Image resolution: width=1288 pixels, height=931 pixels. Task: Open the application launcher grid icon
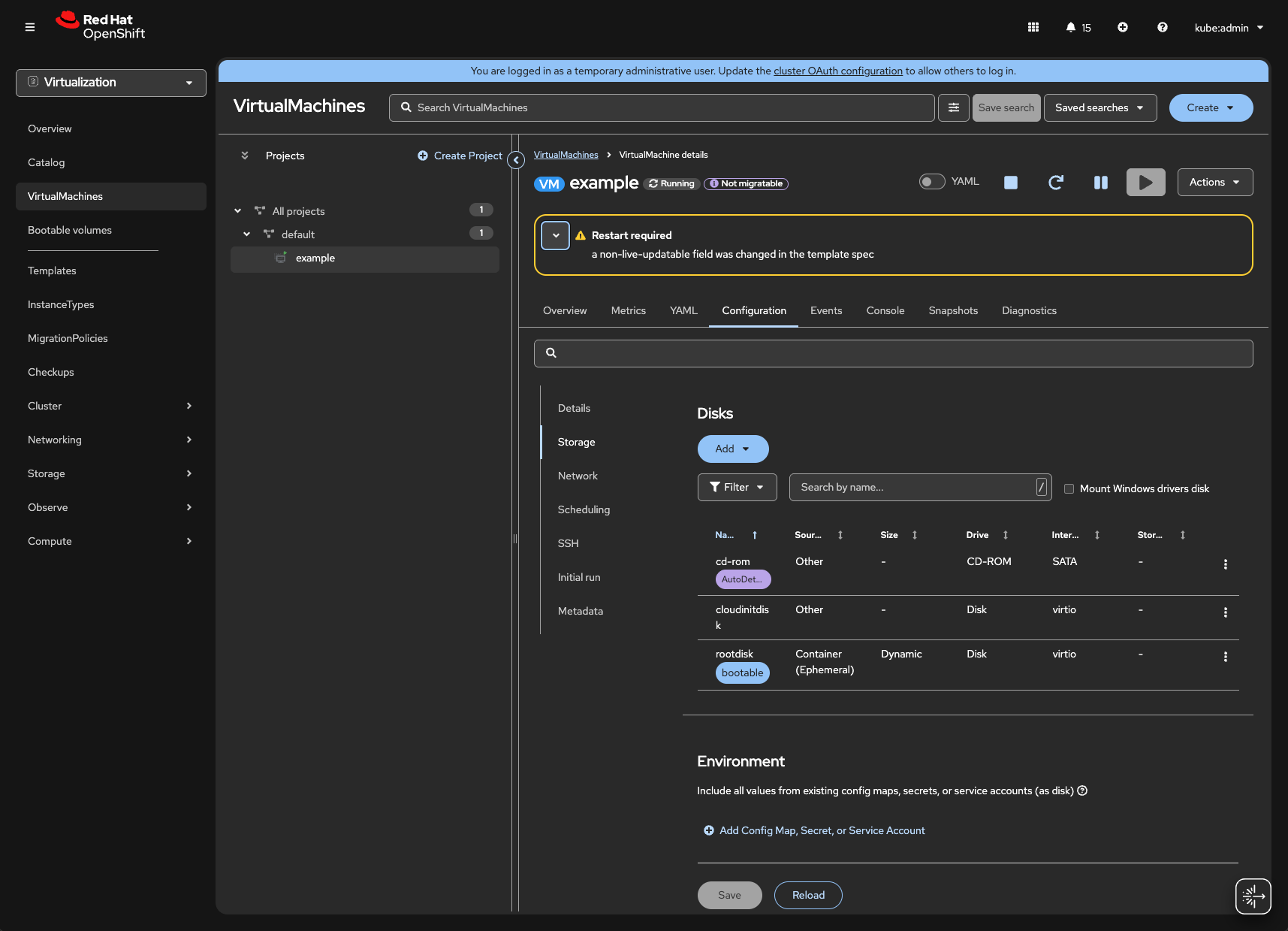pos(1033,28)
